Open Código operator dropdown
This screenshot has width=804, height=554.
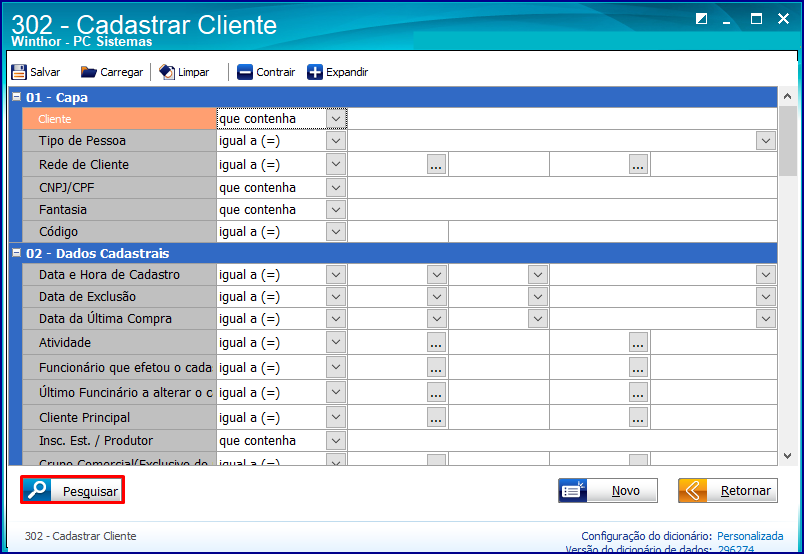(336, 232)
